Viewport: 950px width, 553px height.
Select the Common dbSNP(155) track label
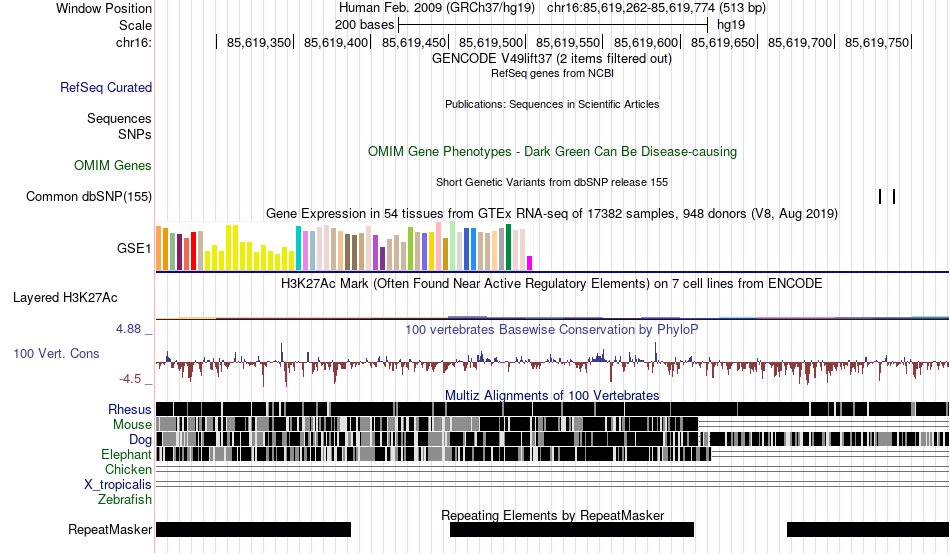[x=89, y=196]
